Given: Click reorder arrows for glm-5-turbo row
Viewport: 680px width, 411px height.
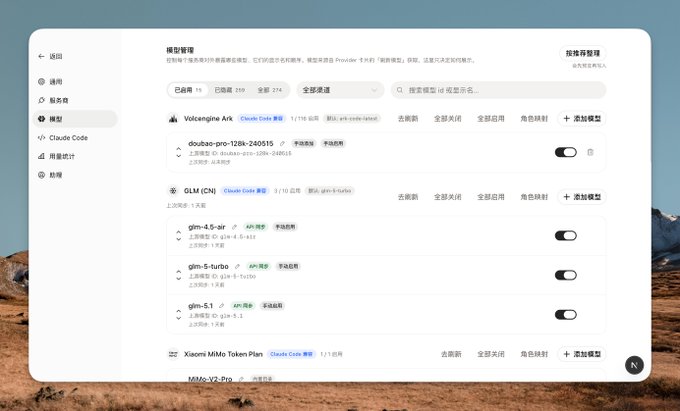Looking at the screenshot, I should (178, 275).
